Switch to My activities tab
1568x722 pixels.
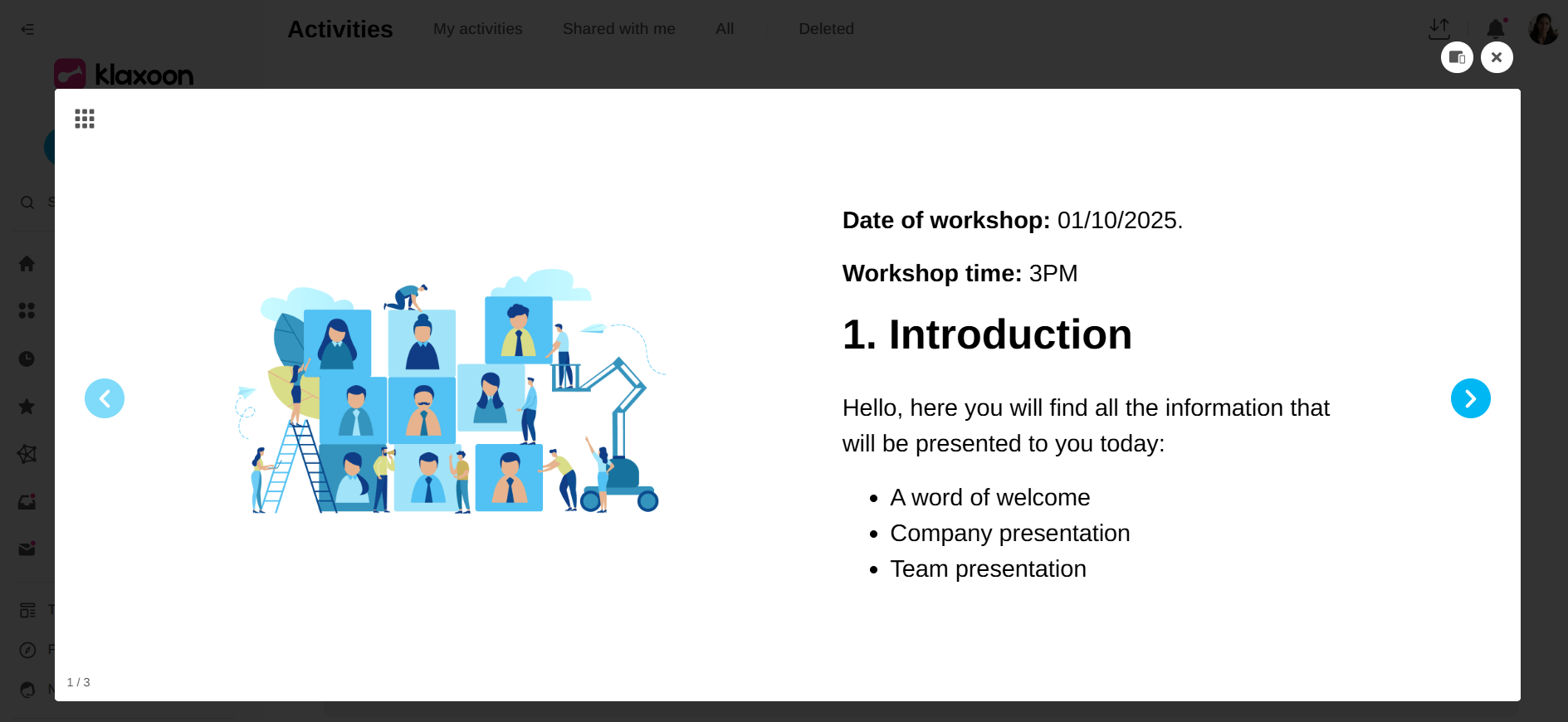(x=477, y=29)
